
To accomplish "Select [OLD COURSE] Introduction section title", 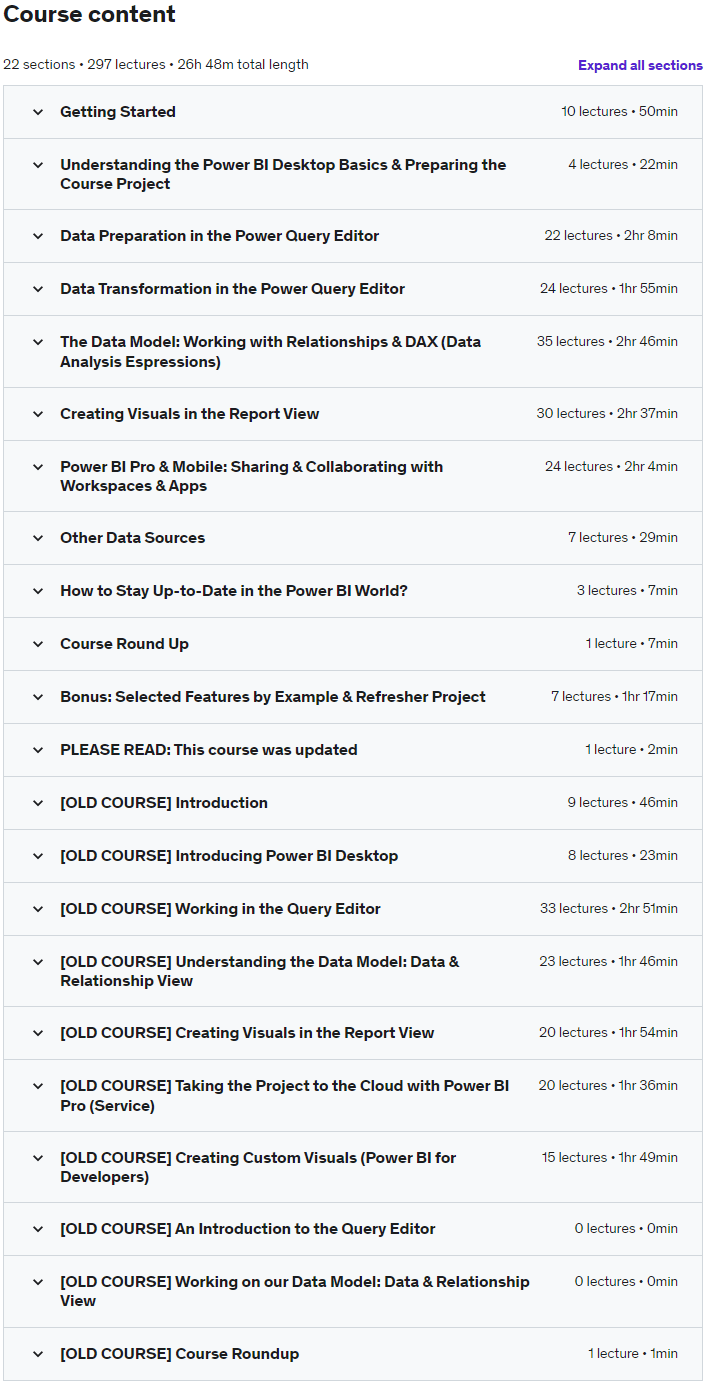I will tap(164, 803).
